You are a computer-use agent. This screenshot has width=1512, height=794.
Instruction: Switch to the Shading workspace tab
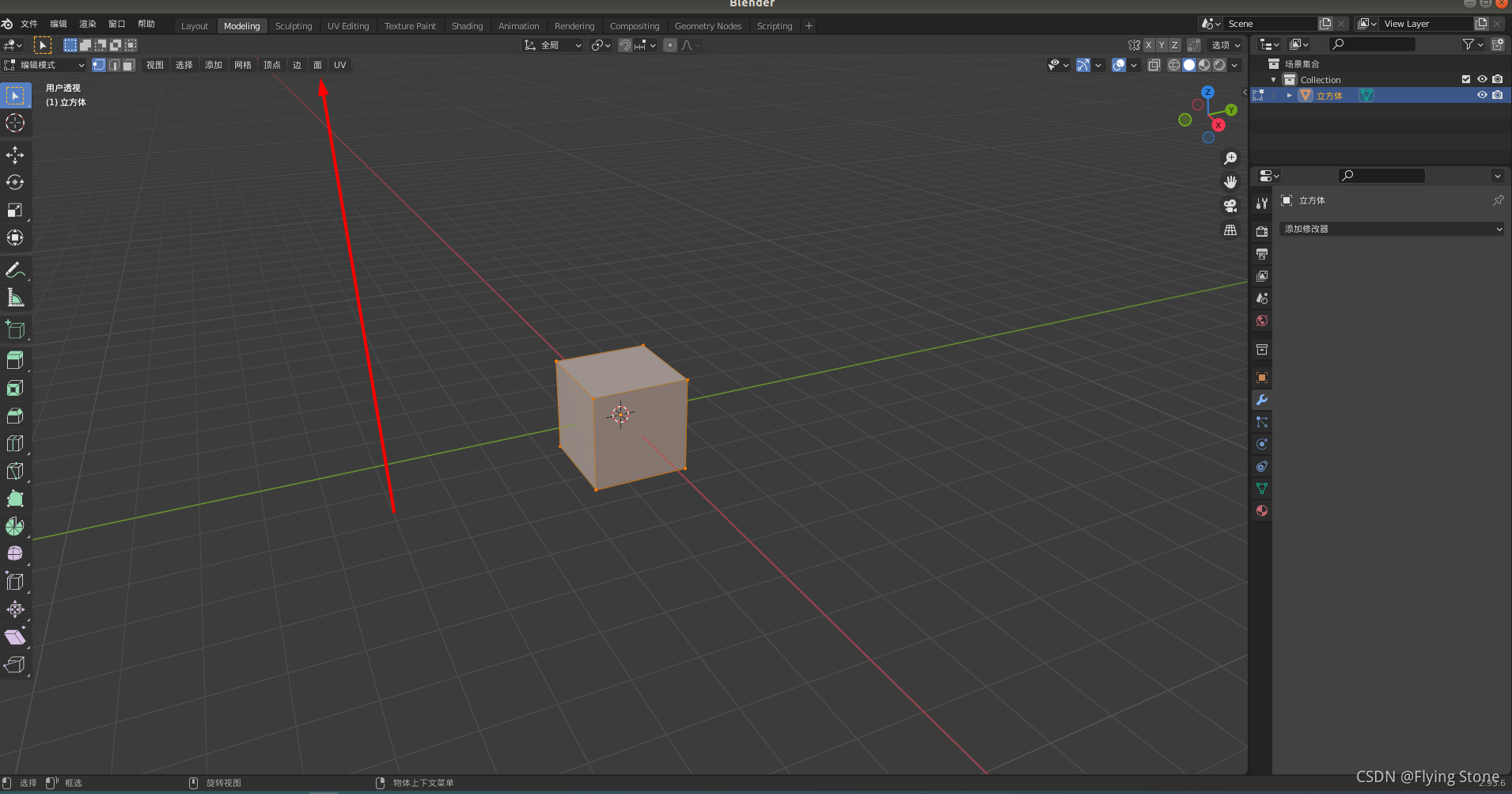coord(467,26)
